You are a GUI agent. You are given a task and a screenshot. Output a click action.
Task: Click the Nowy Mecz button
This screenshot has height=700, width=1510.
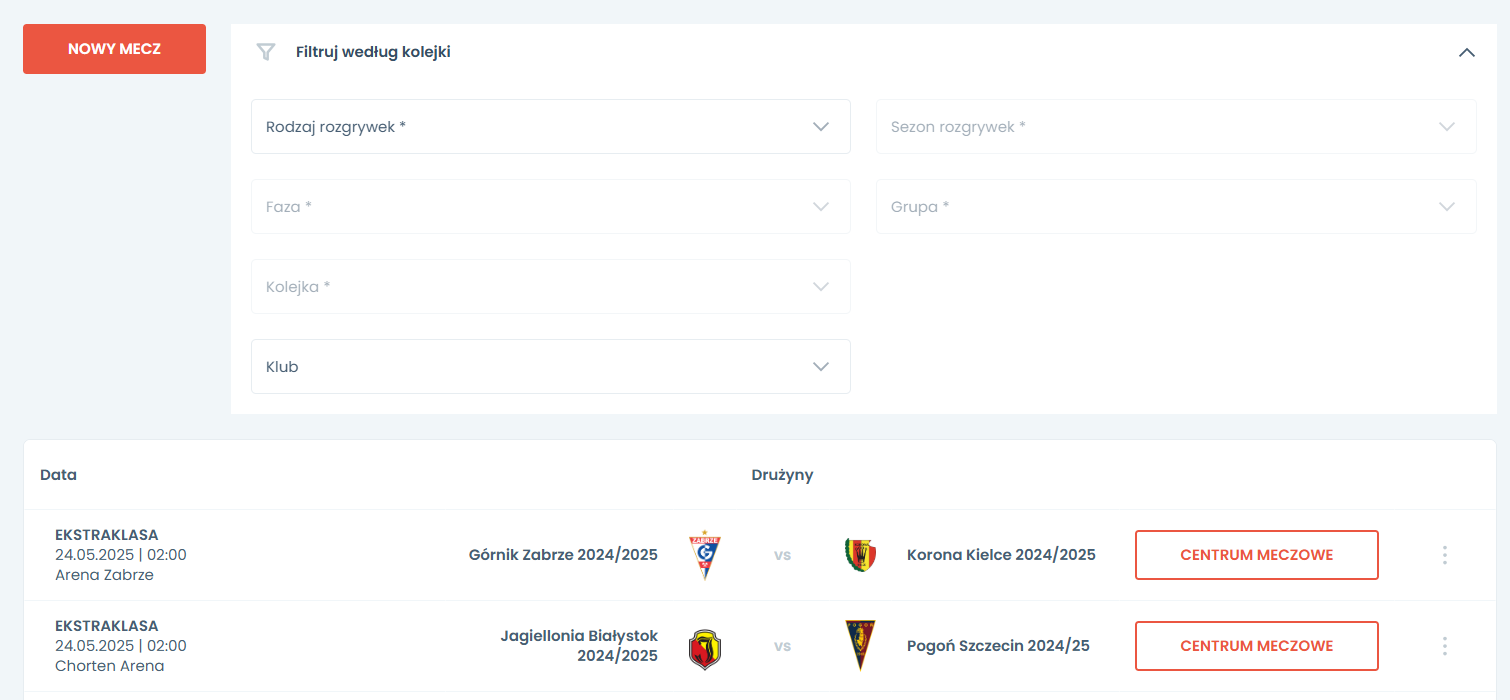point(114,49)
